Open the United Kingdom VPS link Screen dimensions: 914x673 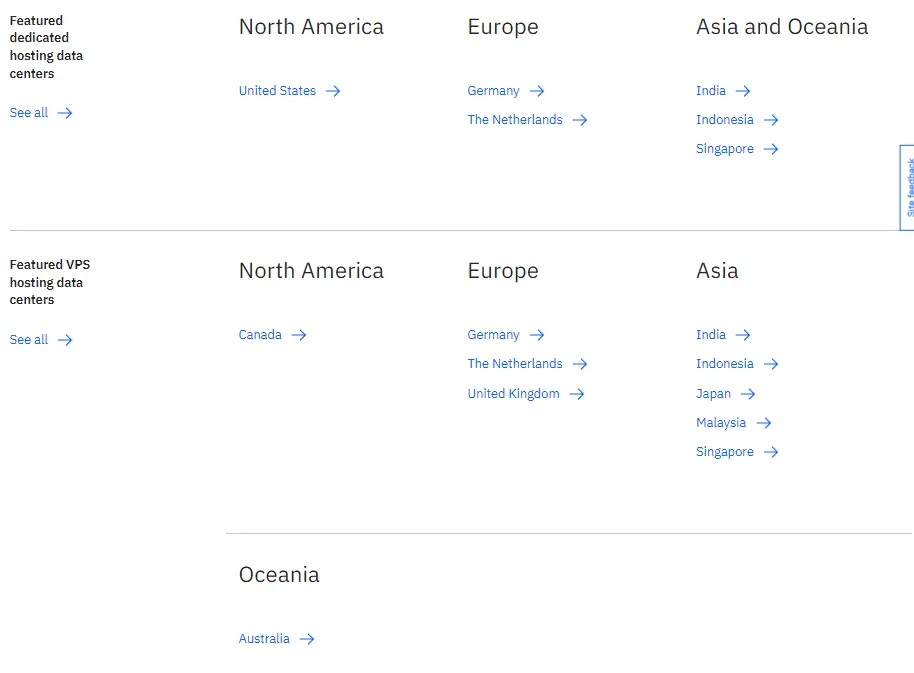(x=513, y=394)
